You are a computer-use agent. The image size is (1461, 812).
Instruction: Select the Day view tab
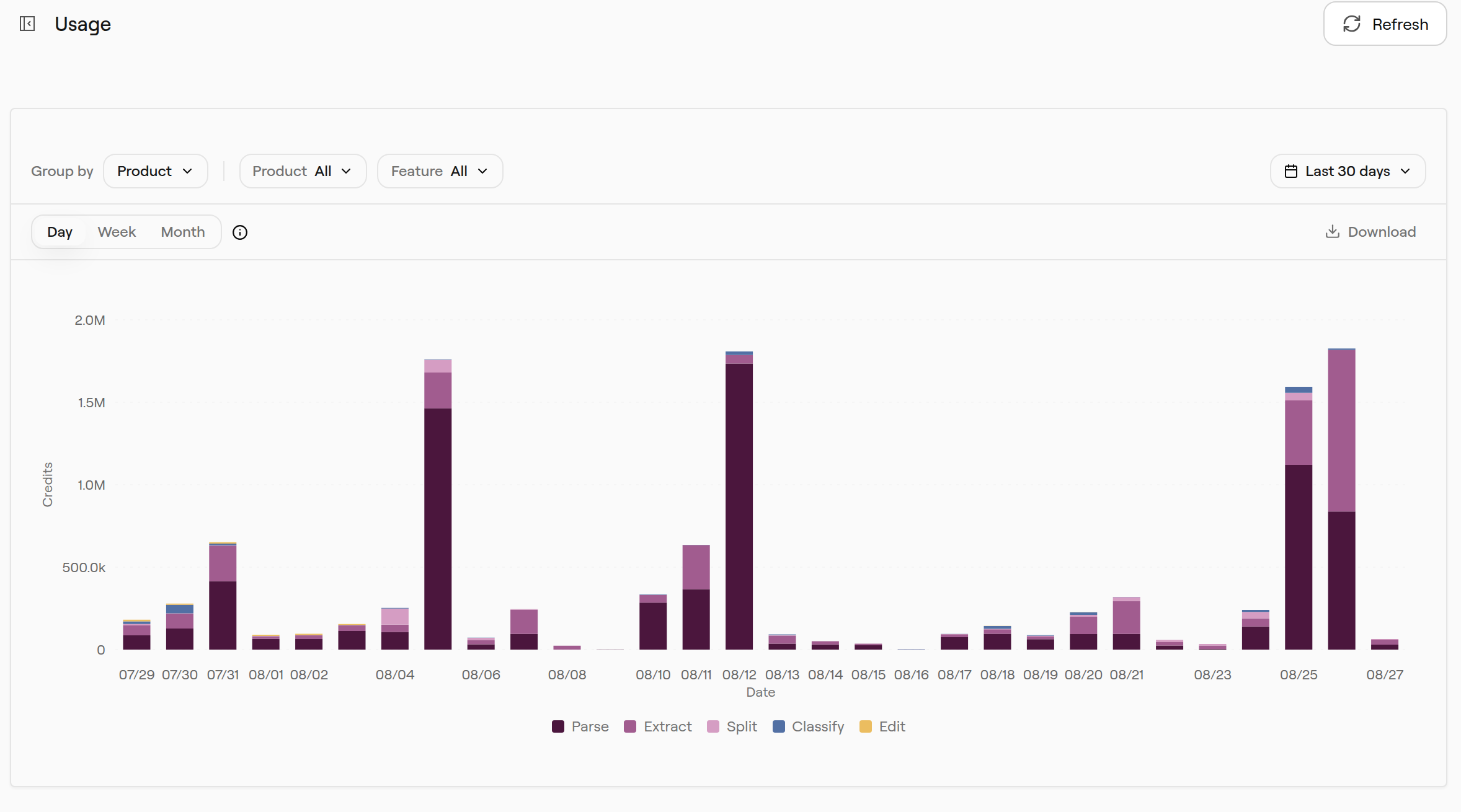point(60,232)
